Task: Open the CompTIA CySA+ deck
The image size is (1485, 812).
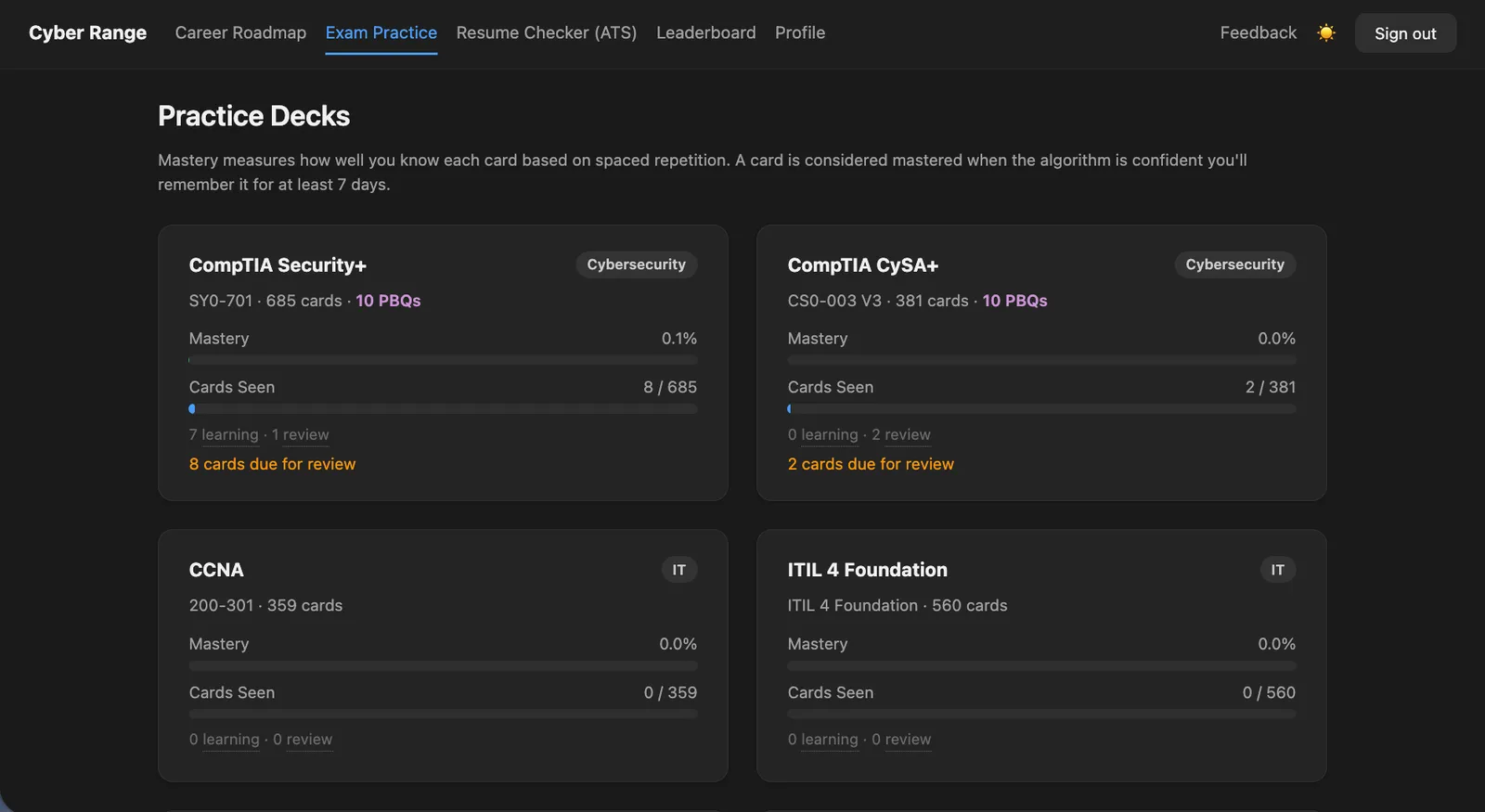Action: 1041,363
